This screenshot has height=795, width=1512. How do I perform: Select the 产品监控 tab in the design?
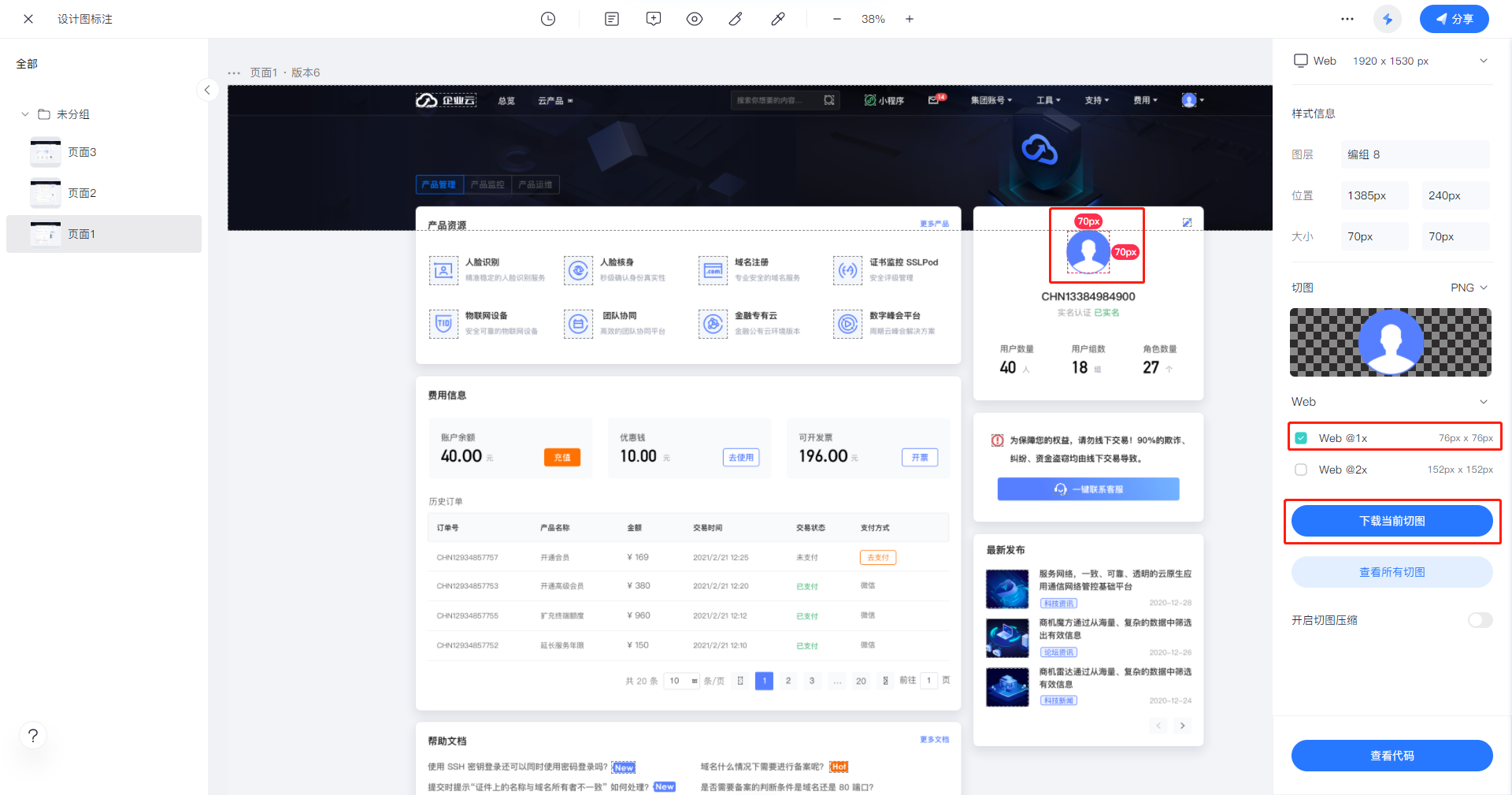[x=487, y=184]
